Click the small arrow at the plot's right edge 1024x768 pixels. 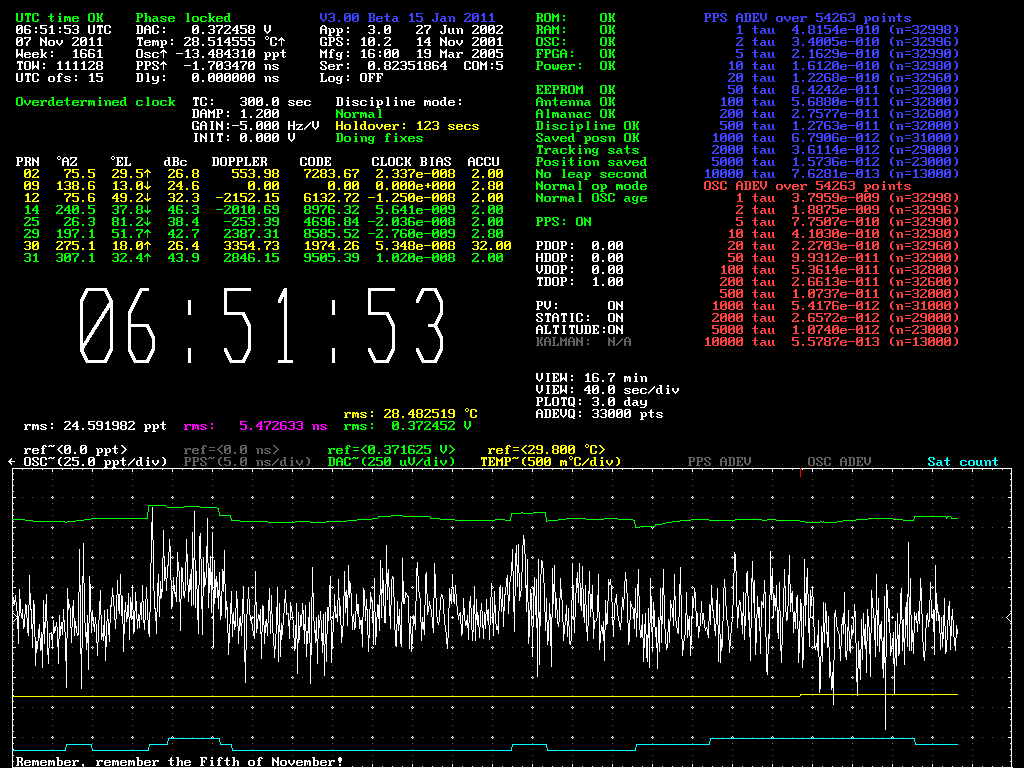tap(1007, 619)
